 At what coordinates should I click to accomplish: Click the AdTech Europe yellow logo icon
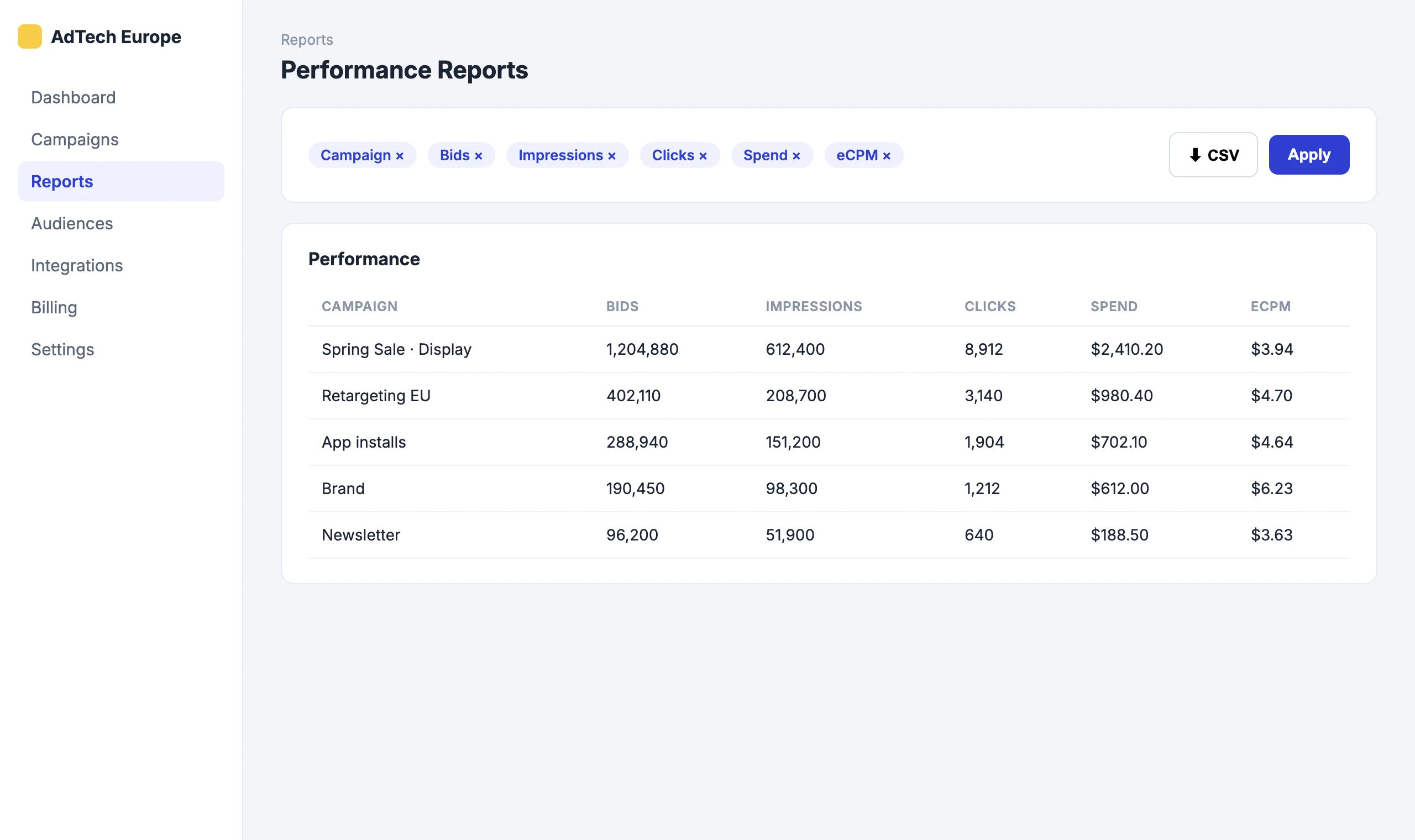29,37
